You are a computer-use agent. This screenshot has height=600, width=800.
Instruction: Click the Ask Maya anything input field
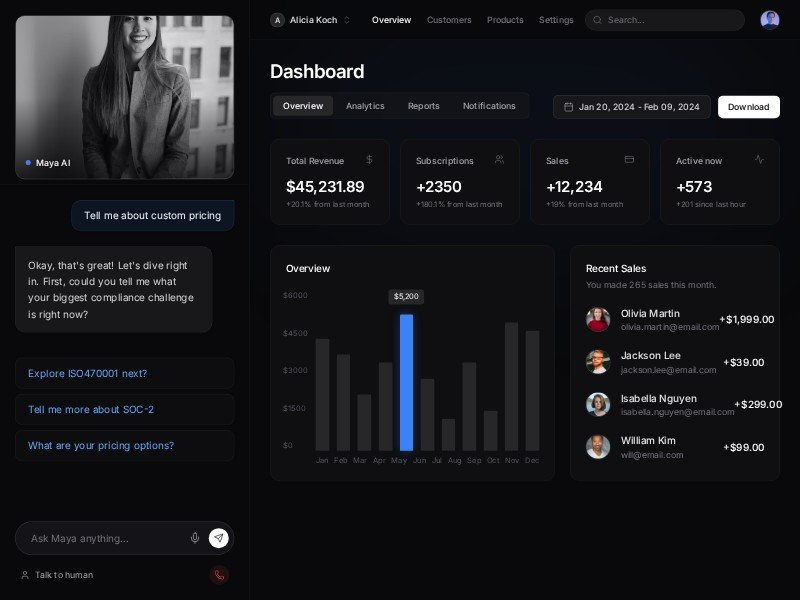point(105,538)
